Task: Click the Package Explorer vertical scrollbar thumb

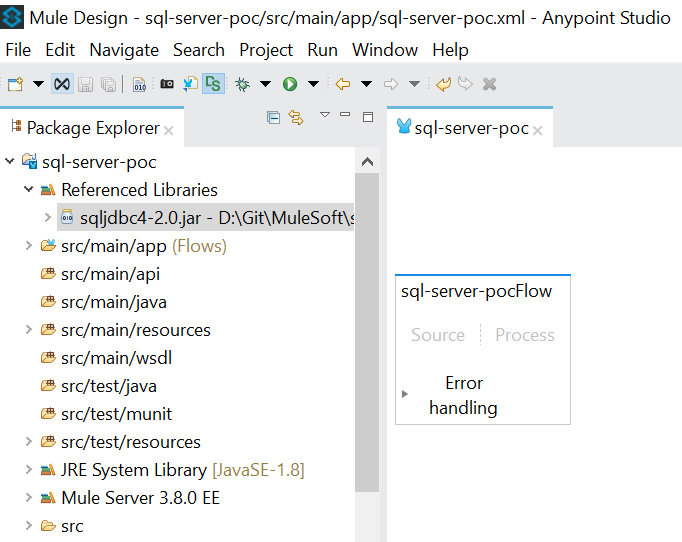Action: 368,333
